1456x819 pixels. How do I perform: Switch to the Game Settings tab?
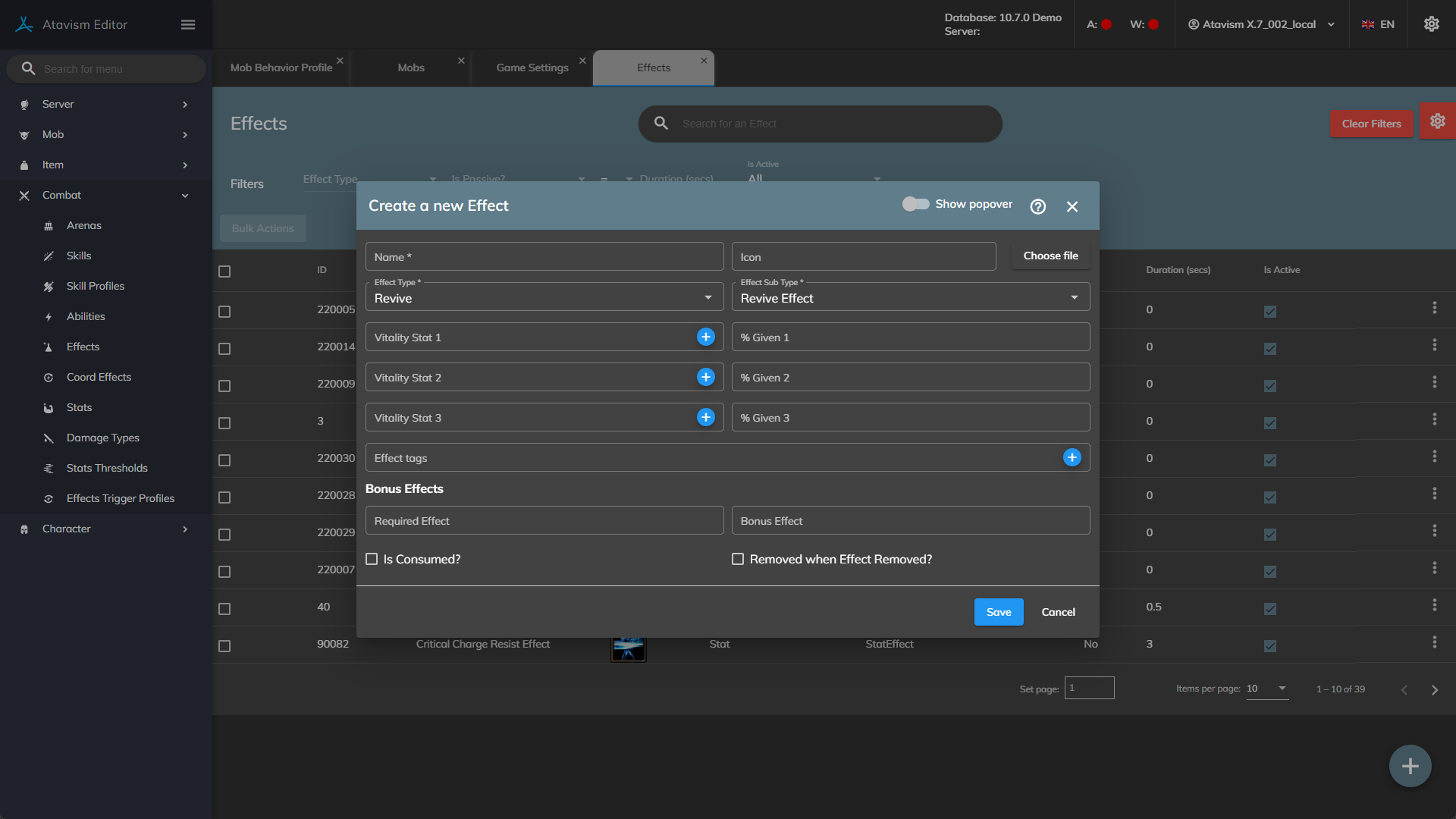pos(532,67)
